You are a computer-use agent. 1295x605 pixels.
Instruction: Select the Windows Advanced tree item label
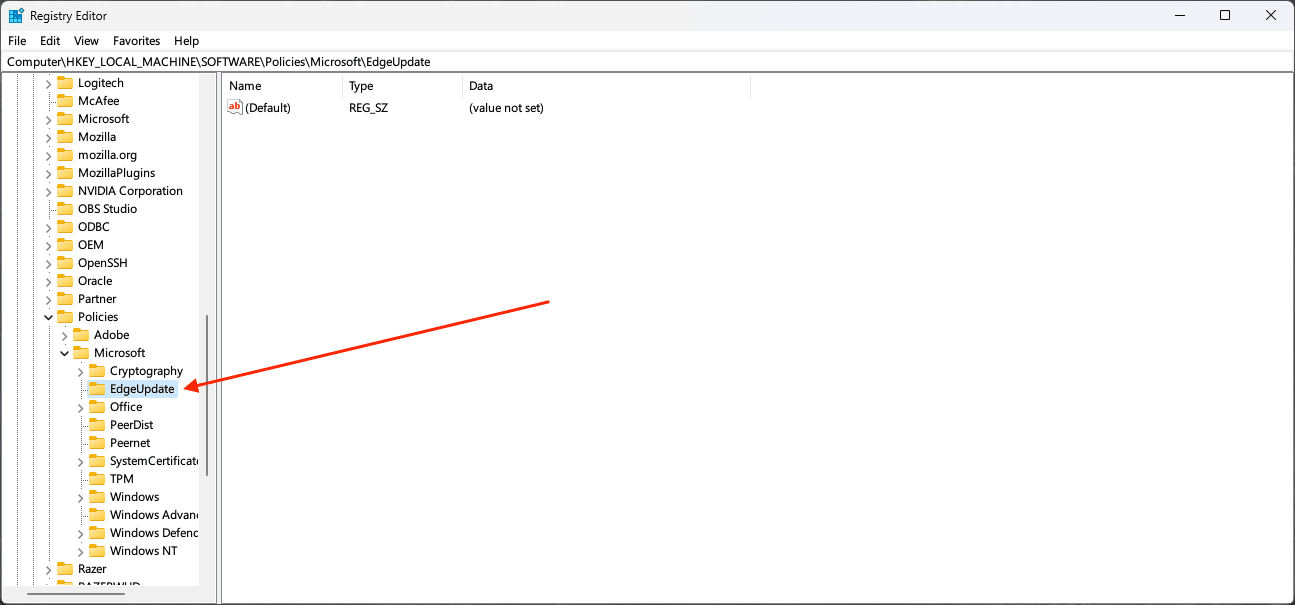(x=154, y=515)
